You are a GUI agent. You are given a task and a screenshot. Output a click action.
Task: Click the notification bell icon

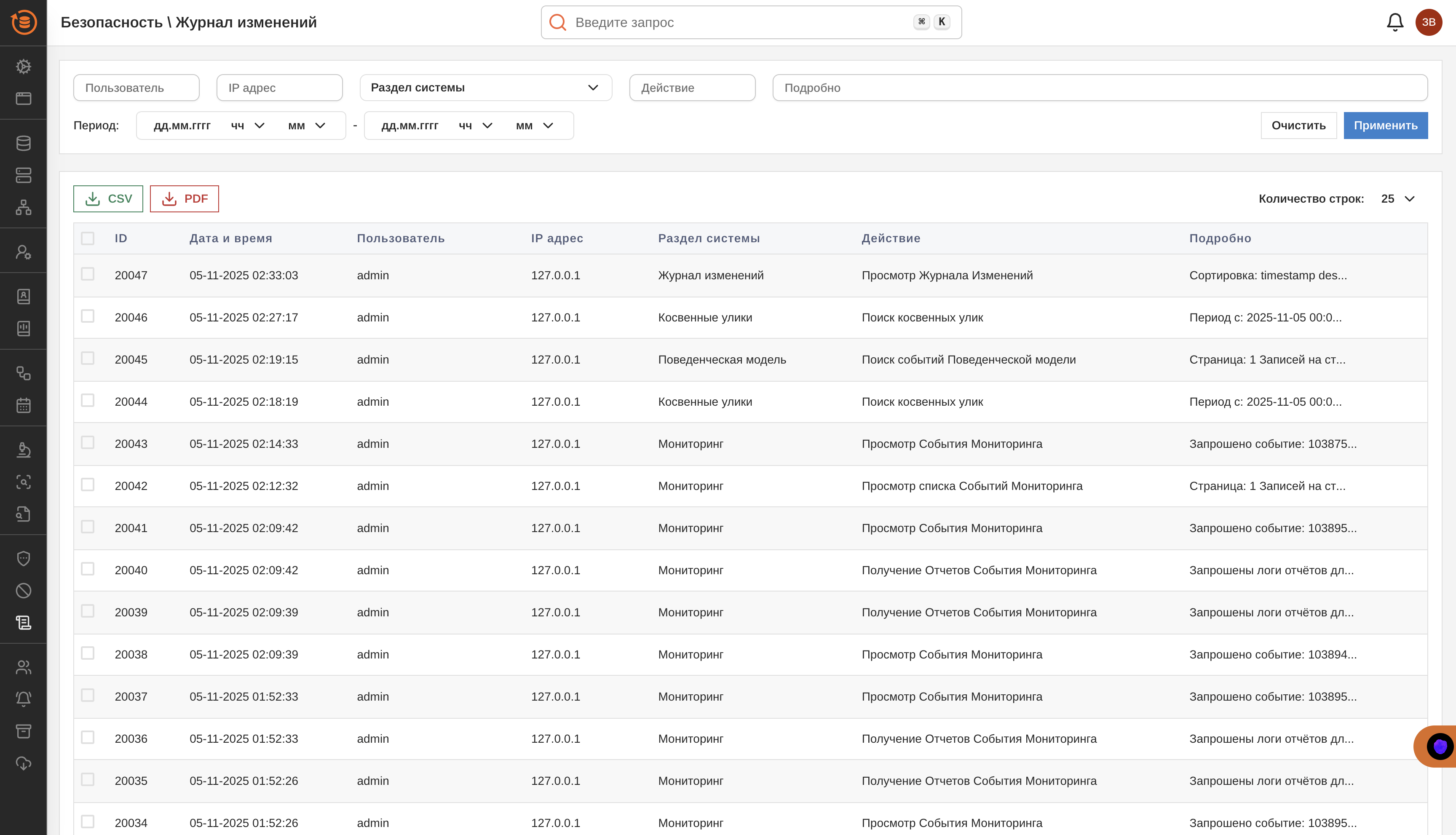(1394, 22)
